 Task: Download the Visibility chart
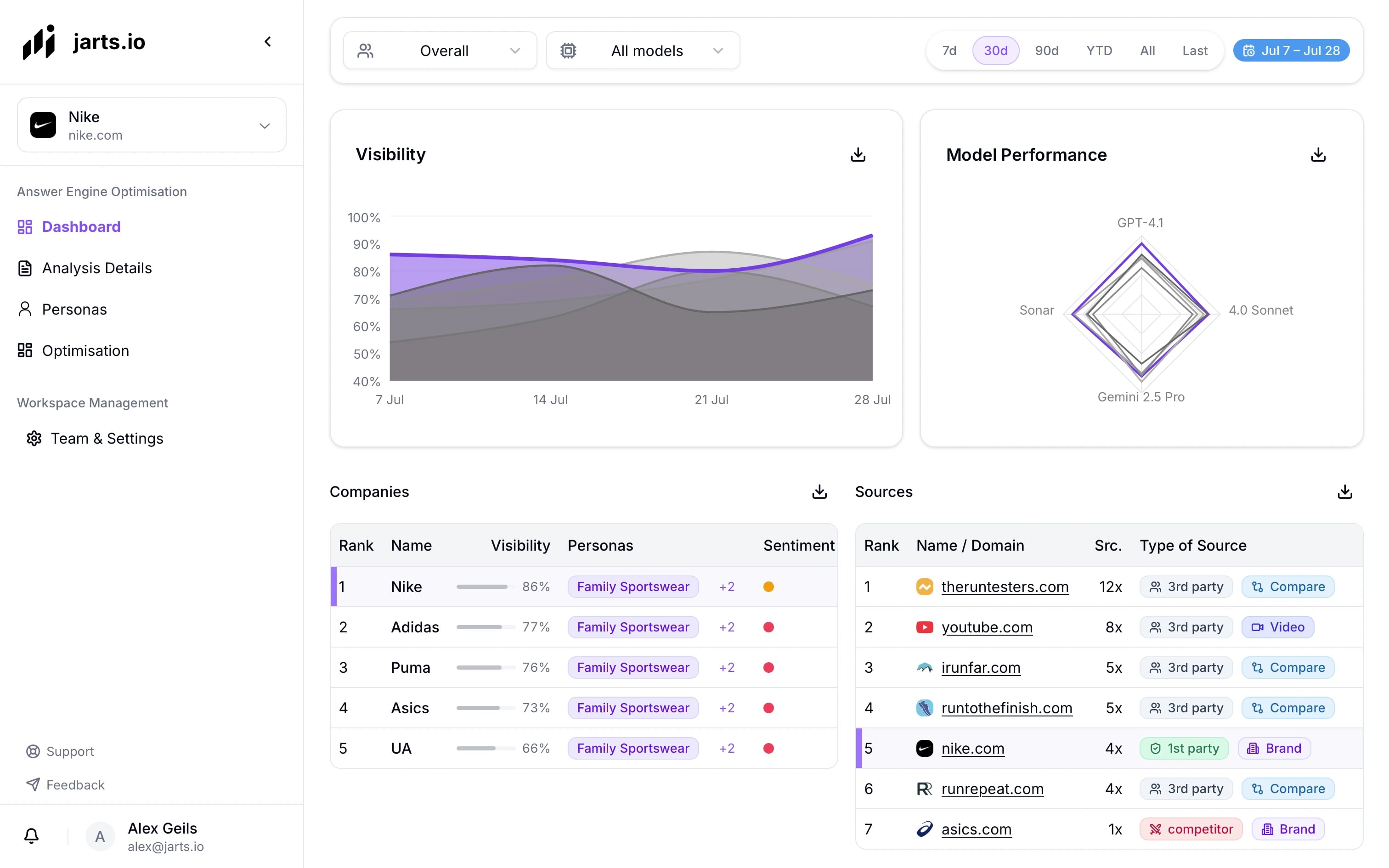pyautogui.click(x=858, y=154)
